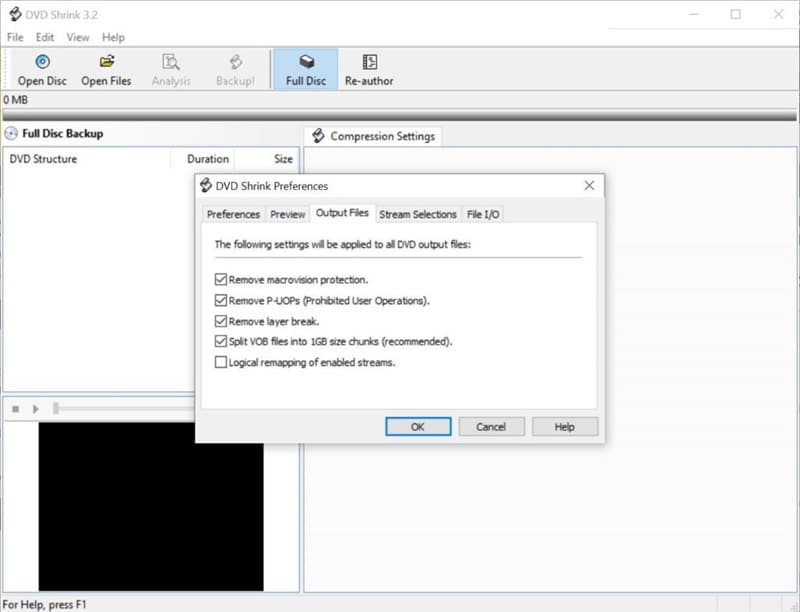Stop preview playback with the stop button
Viewport: 800px width, 612px height.
pyautogui.click(x=16, y=409)
